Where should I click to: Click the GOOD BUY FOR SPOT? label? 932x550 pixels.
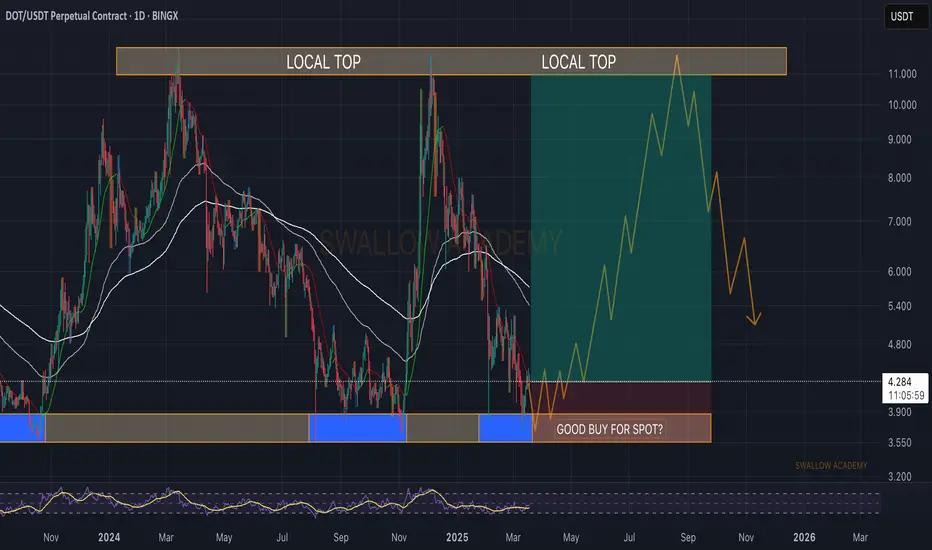[x=609, y=429]
